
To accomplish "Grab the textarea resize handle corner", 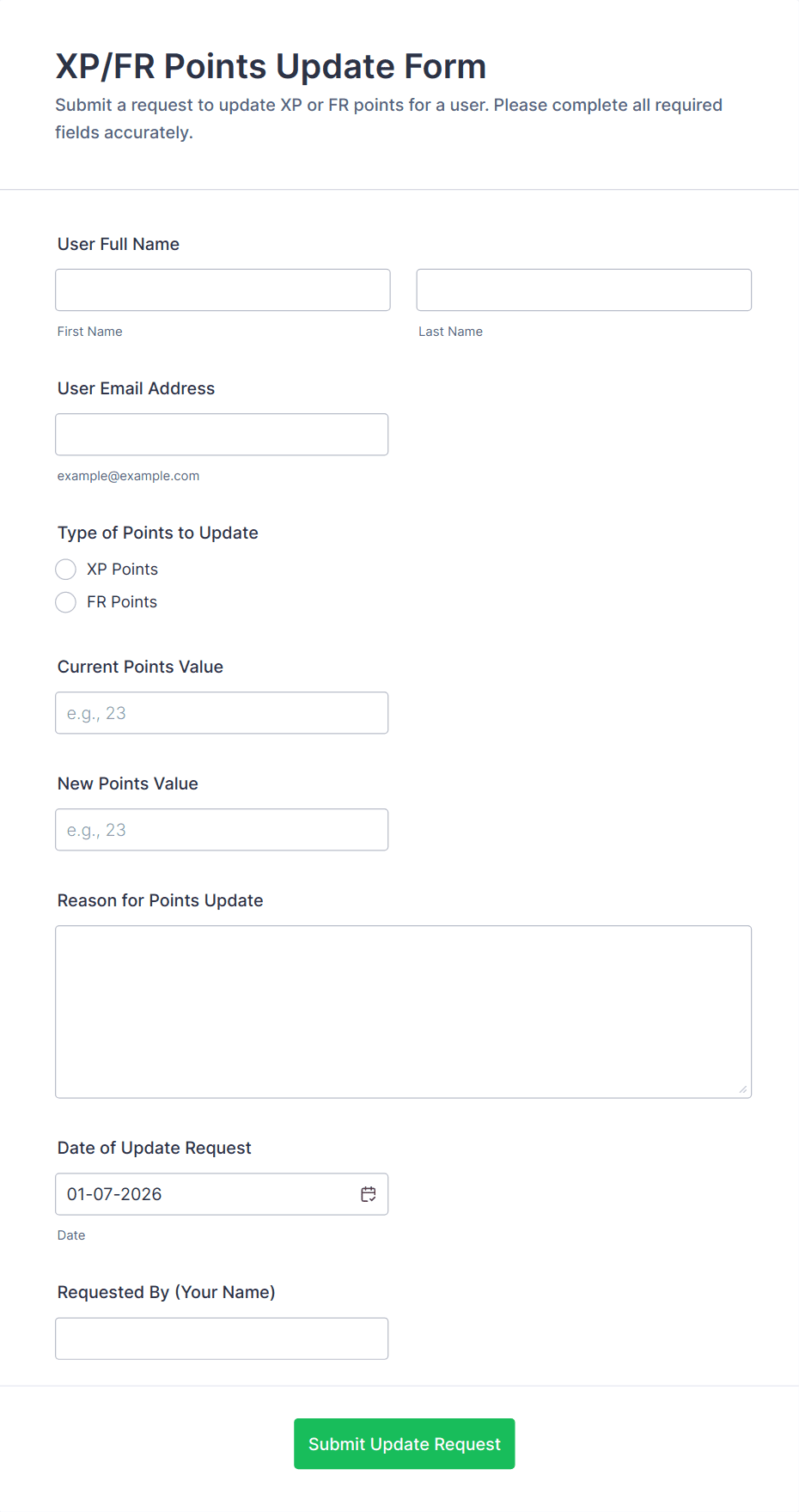I will coord(743,1089).
